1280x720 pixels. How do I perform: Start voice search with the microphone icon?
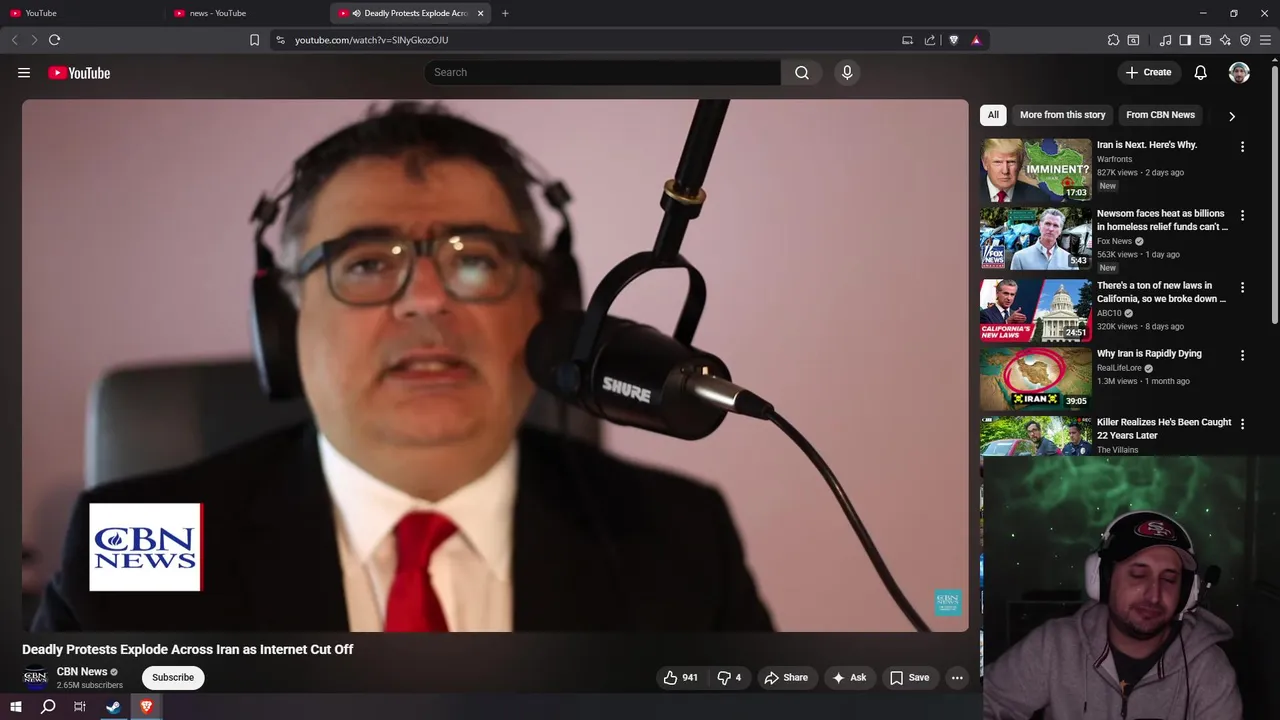point(847,72)
